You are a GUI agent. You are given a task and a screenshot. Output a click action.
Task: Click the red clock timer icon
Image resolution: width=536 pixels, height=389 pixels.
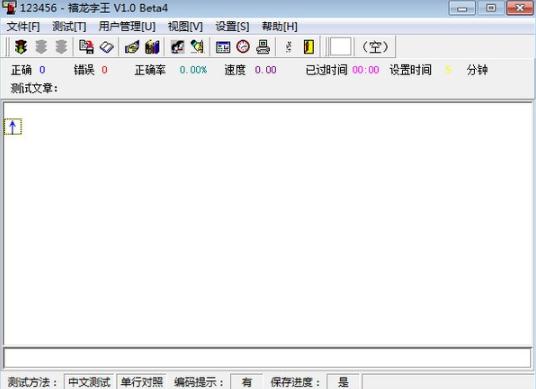(243, 47)
